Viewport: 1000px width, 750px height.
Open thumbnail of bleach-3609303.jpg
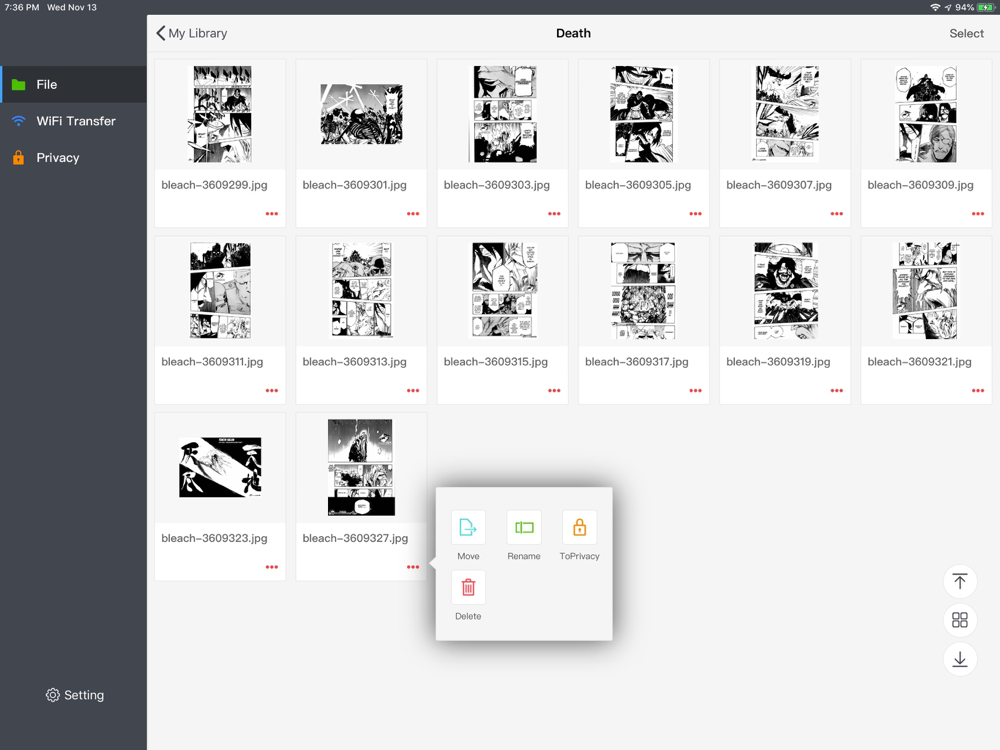(503, 114)
